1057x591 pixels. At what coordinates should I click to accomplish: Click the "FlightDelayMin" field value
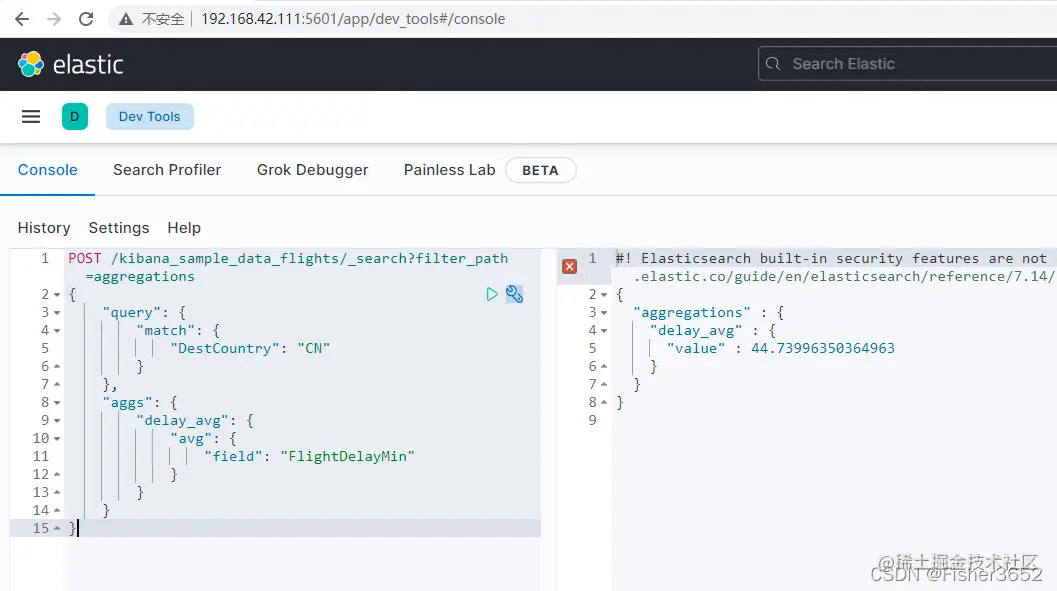click(347, 456)
